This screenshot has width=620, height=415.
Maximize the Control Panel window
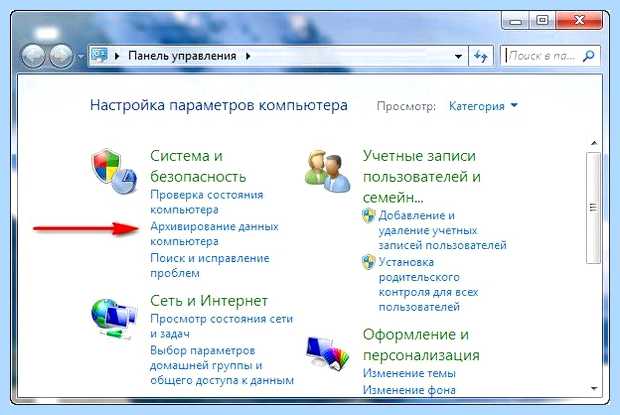click(542, 20)
